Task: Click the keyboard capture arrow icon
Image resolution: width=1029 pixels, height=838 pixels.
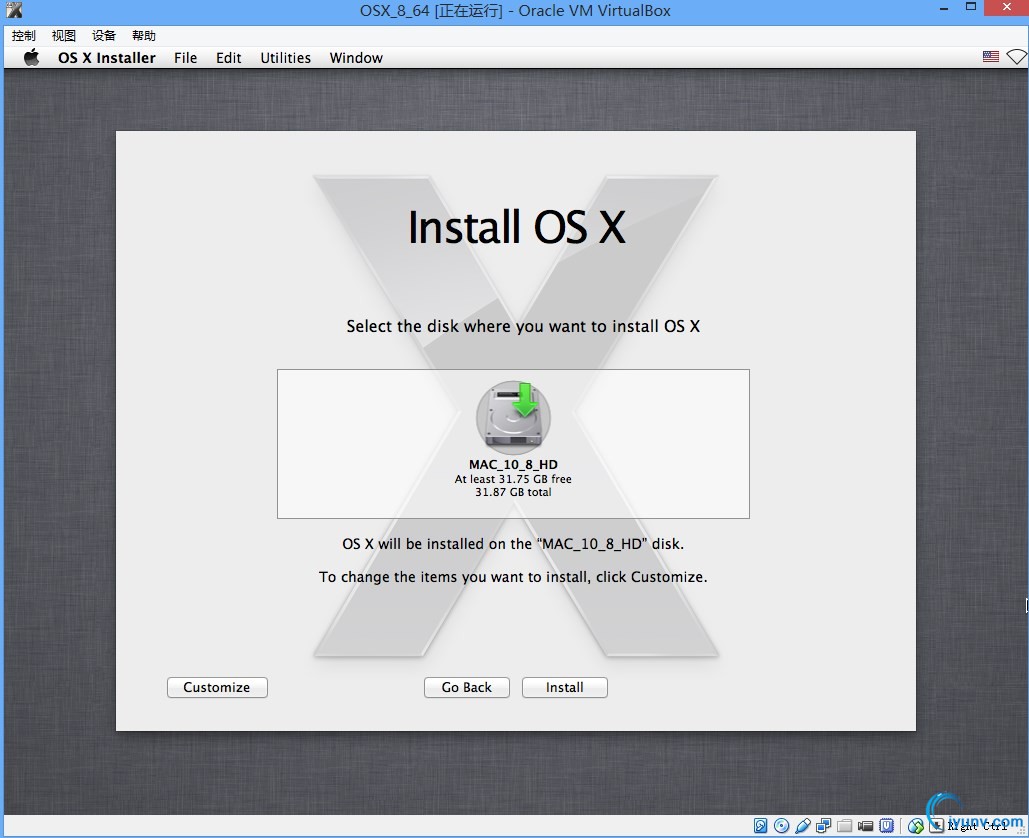Action: click(x=936, y=826)
